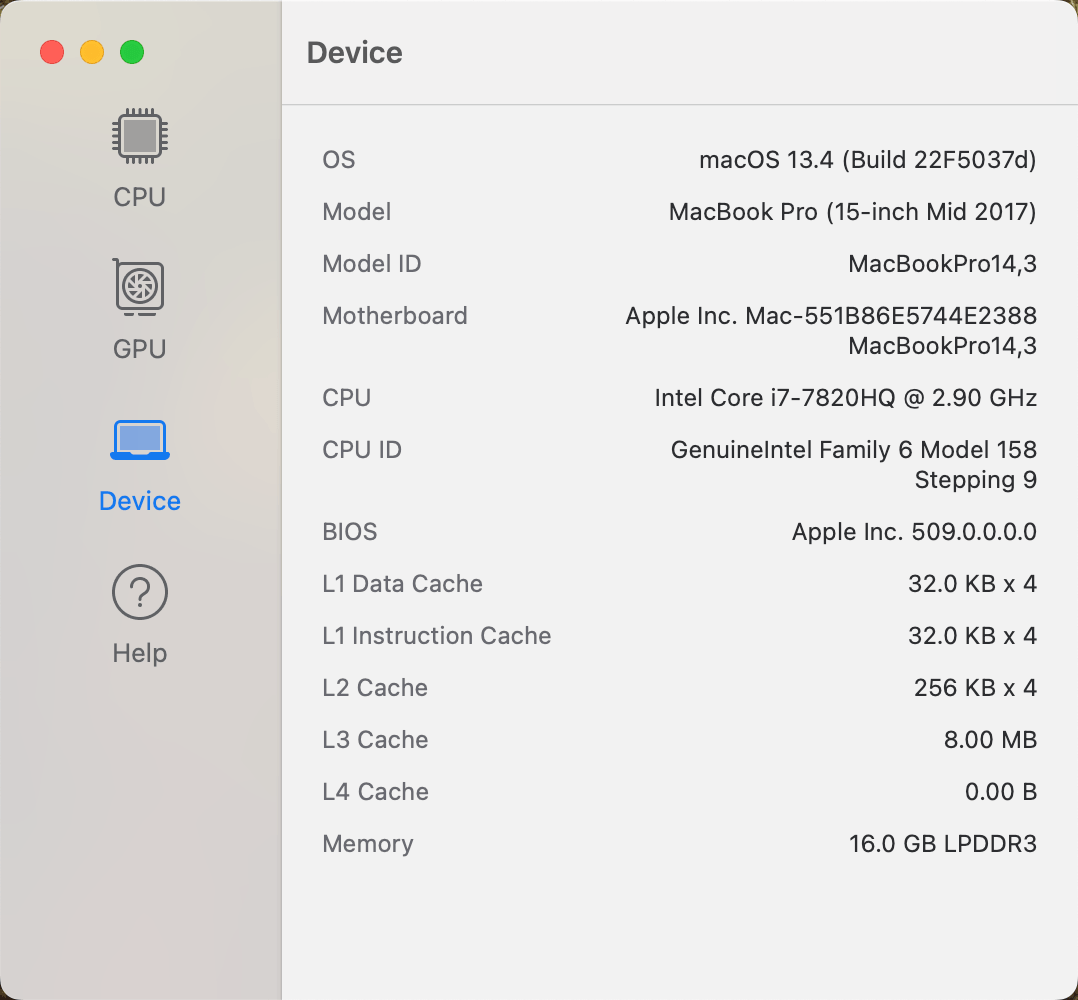Open the CPU benchmark section icon
The width and height of the screenshot is (1078, 1000).
click(140, 135)
